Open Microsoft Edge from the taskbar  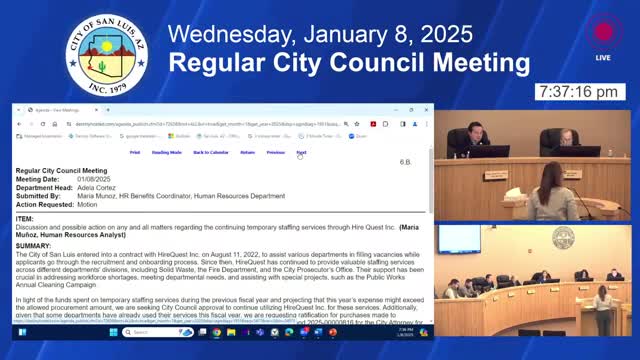(289, 332)
